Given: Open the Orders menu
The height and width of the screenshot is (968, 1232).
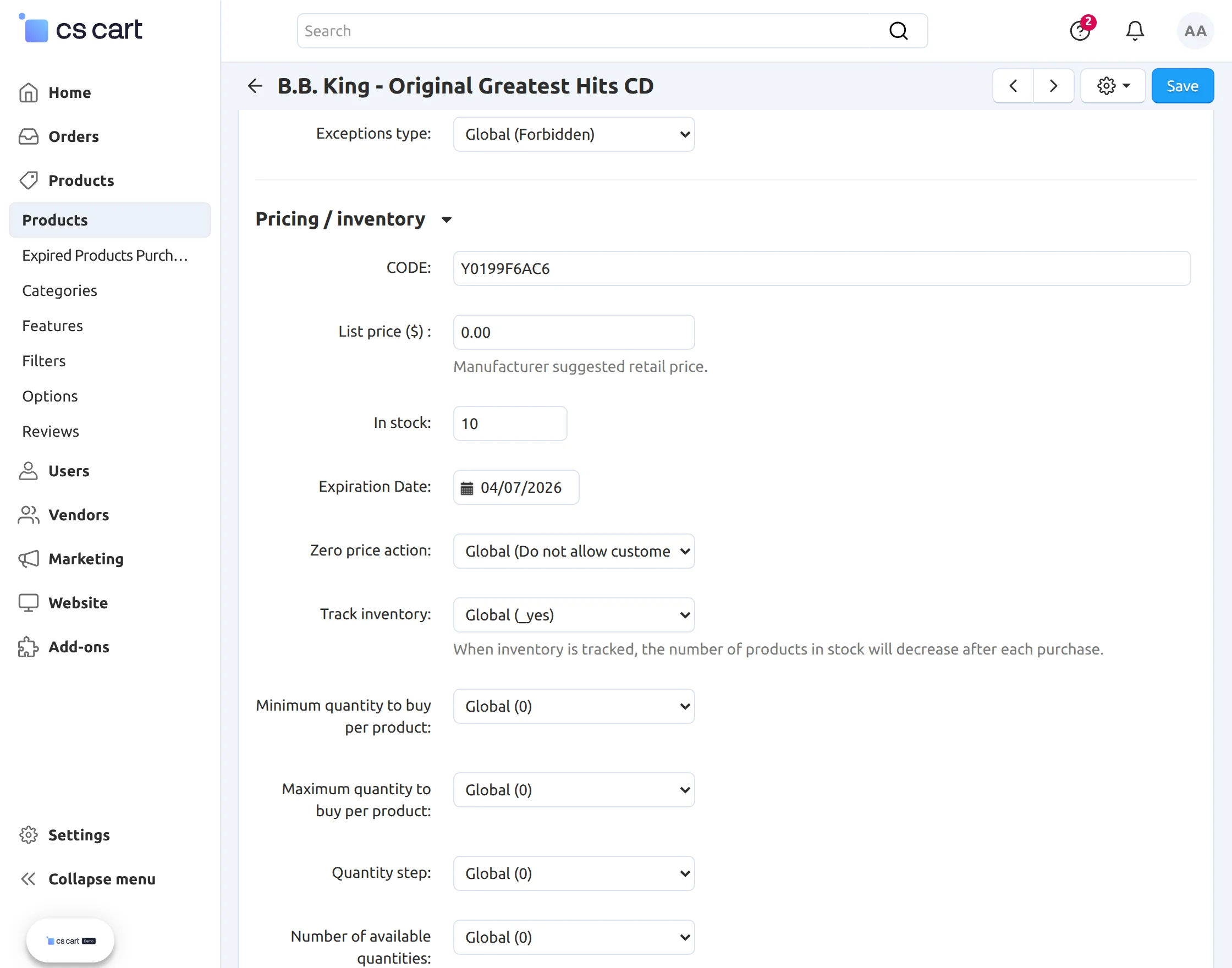Looking at the screenshot, I should pos(74,136).
